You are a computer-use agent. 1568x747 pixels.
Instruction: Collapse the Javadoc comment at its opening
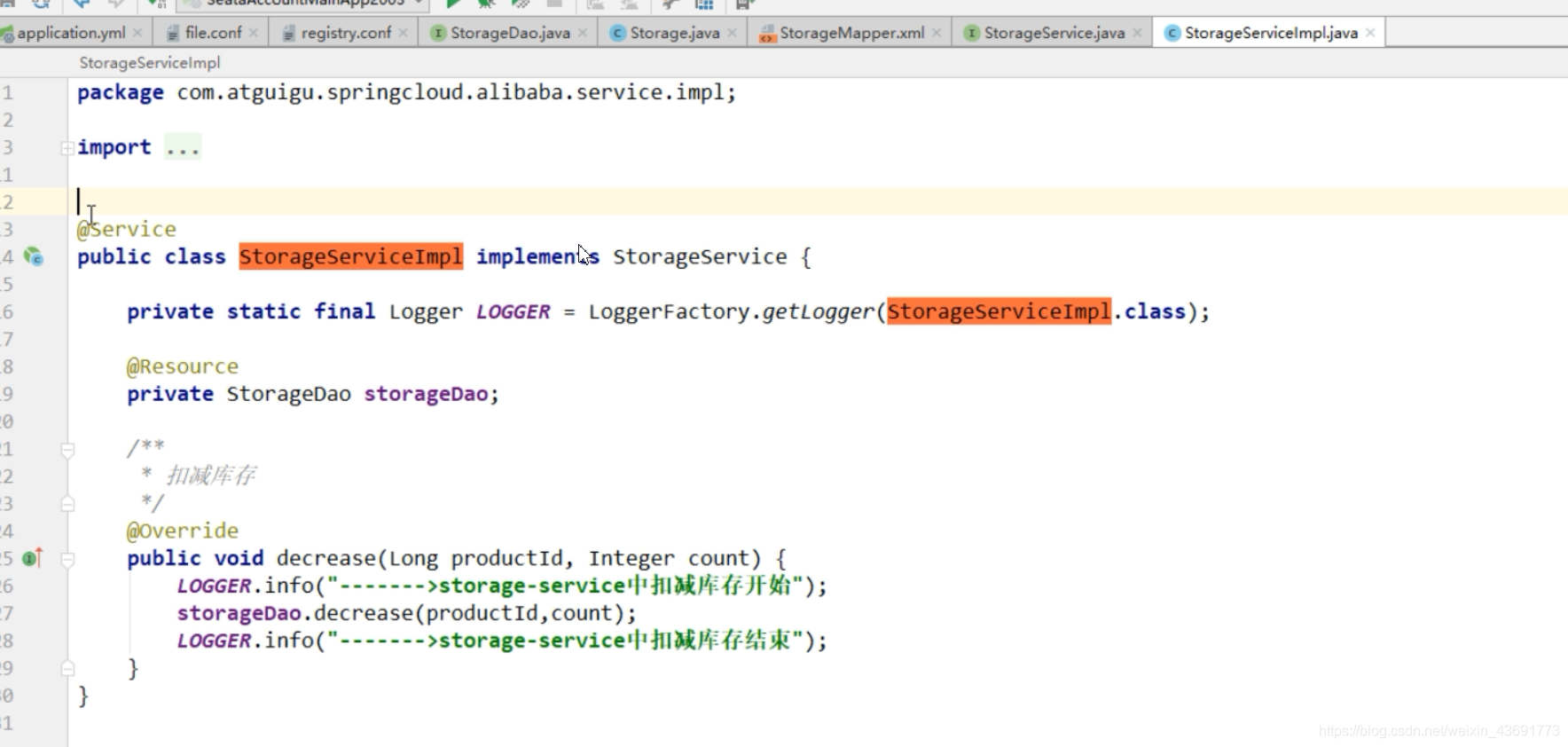click(67, 450)
